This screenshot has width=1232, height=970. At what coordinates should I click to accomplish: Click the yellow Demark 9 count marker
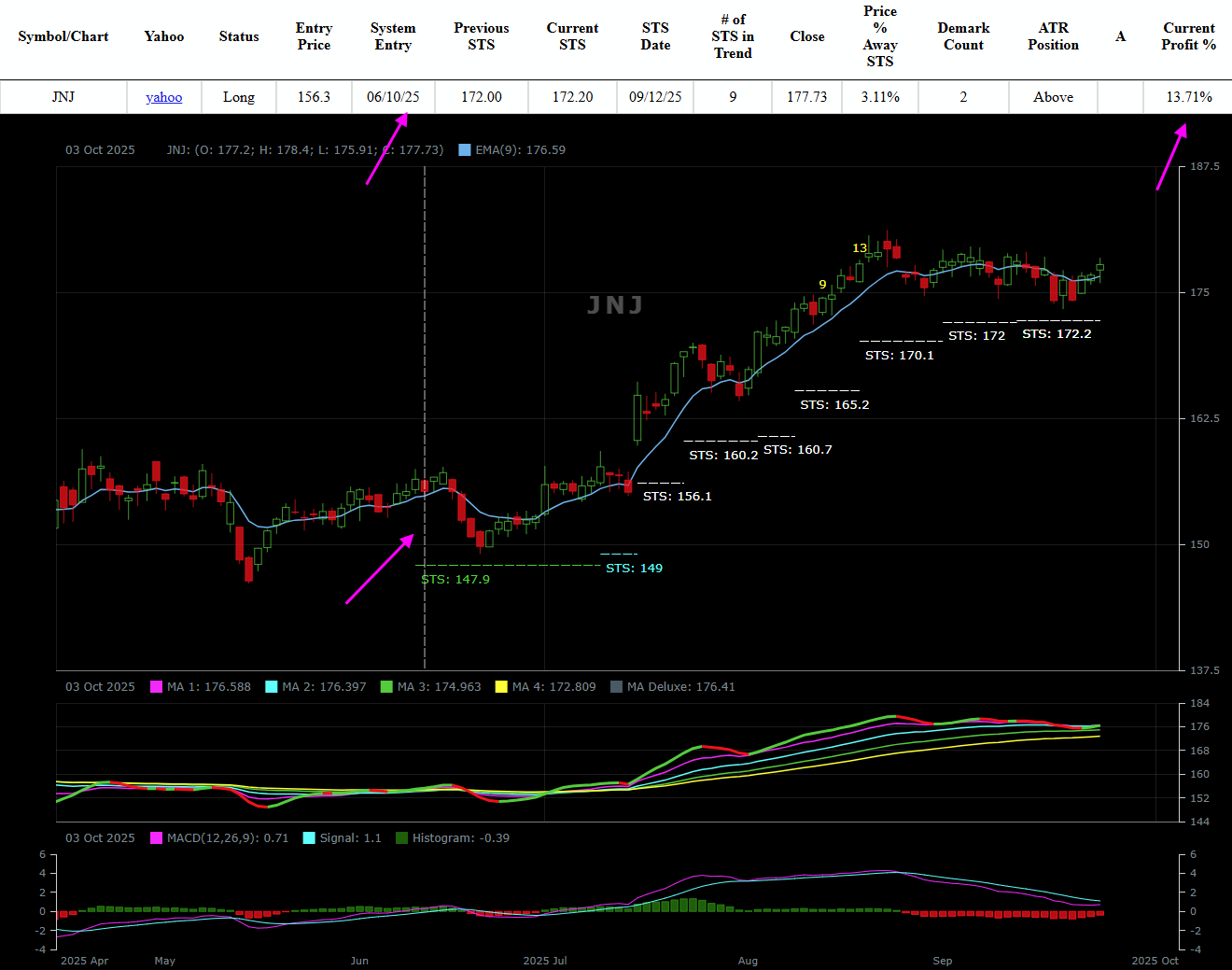pyautogui.click(x=822, y=285)
